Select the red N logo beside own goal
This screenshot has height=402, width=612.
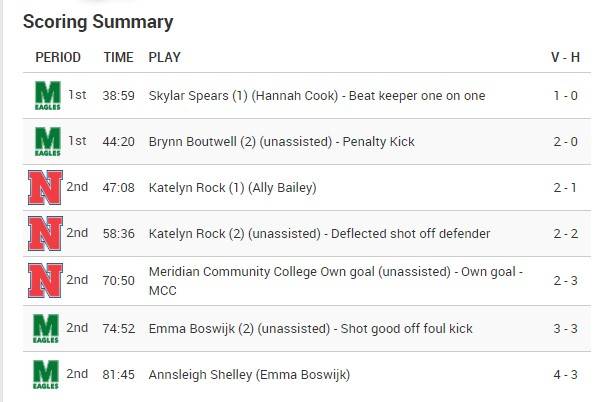click(x=45, y=281)
